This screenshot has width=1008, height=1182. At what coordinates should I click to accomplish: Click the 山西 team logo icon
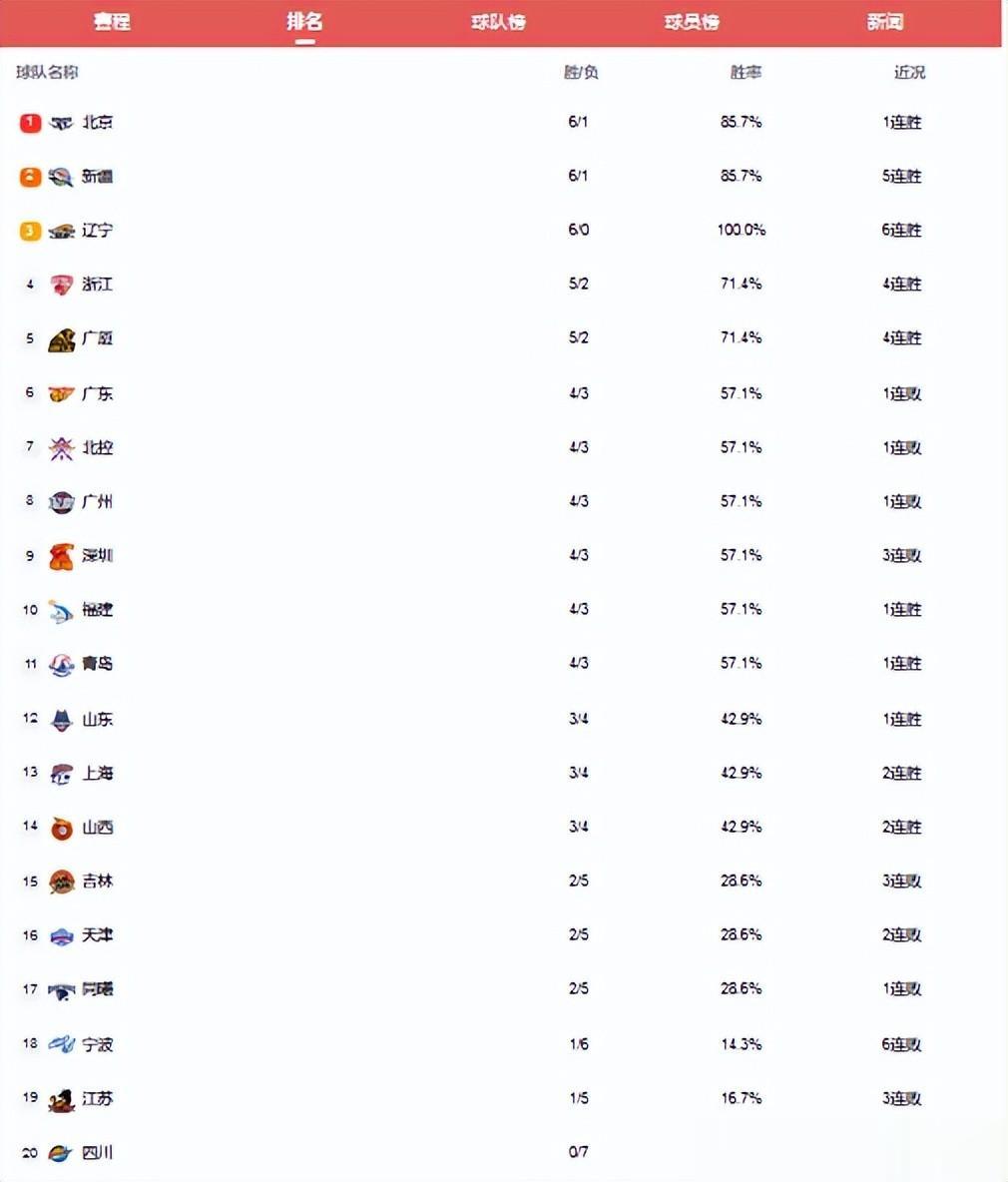tap(61, 828)
